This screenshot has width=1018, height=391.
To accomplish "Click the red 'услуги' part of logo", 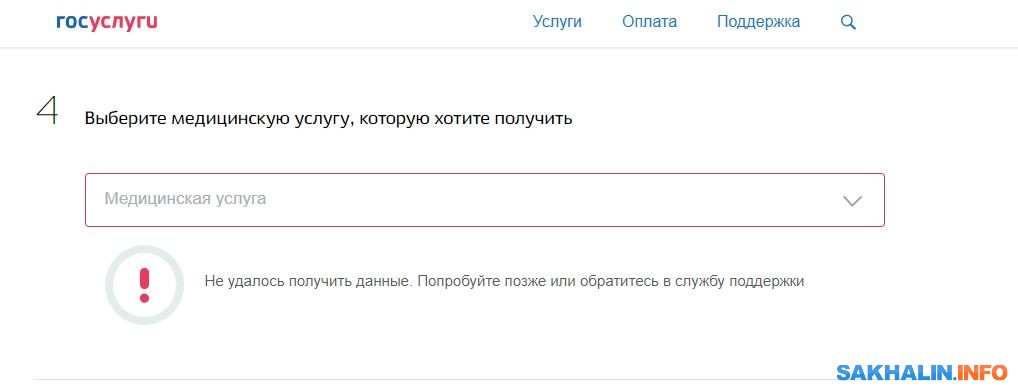I will tap(122, 23).
